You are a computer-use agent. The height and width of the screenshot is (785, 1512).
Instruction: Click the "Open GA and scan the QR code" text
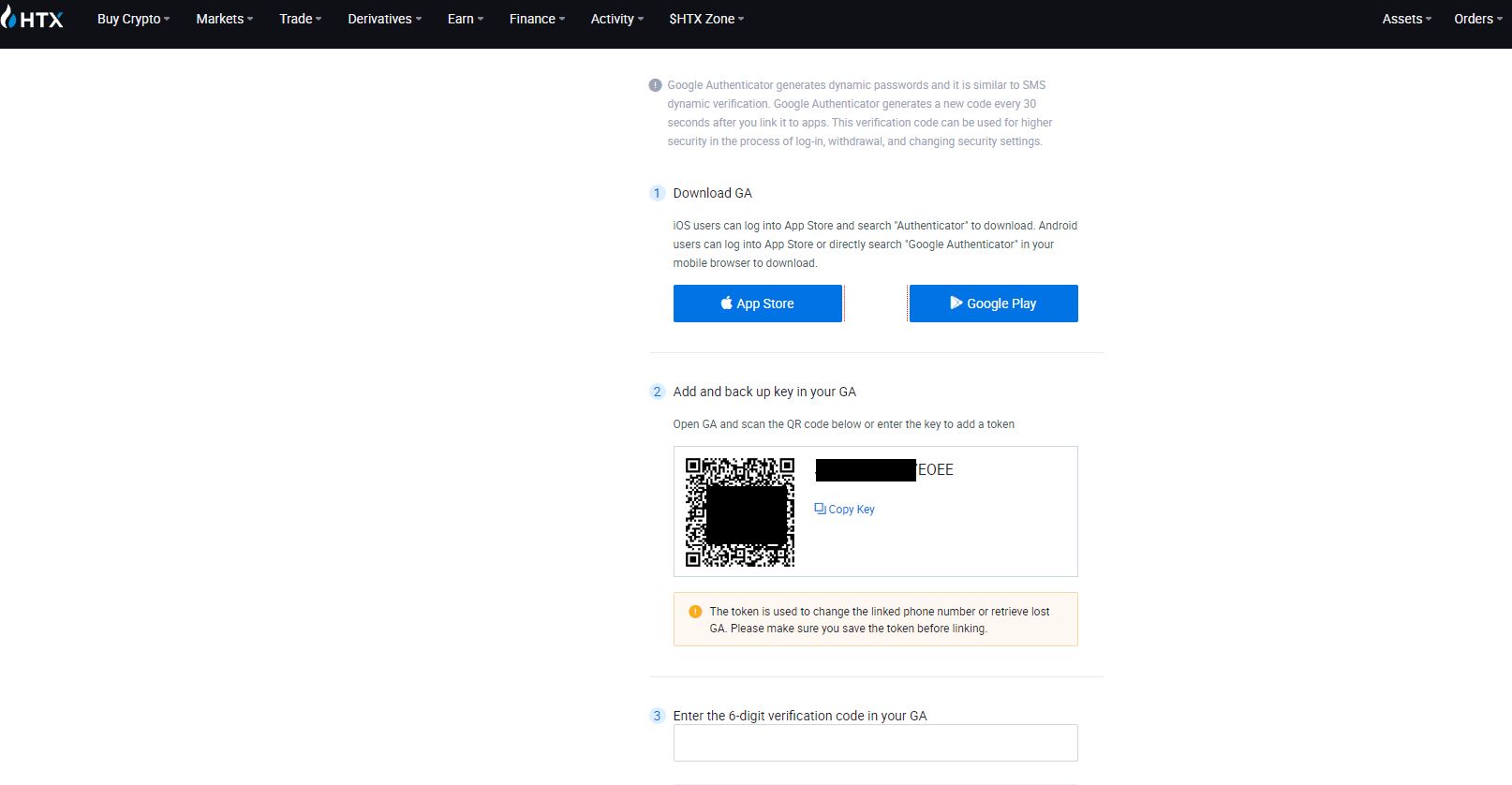[843, 424]
